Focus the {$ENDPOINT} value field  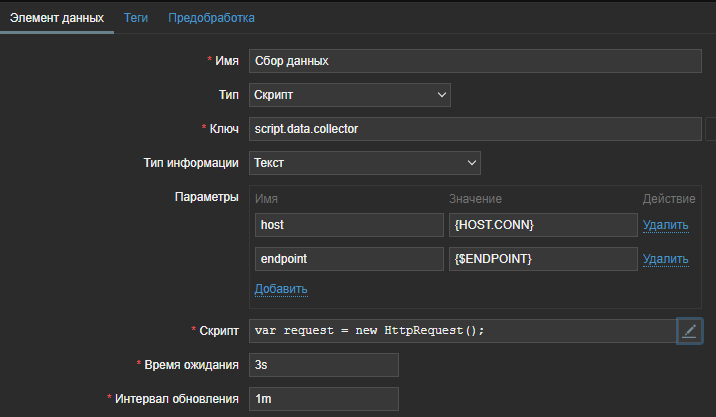pyautogui.click(x=542, y=259)
